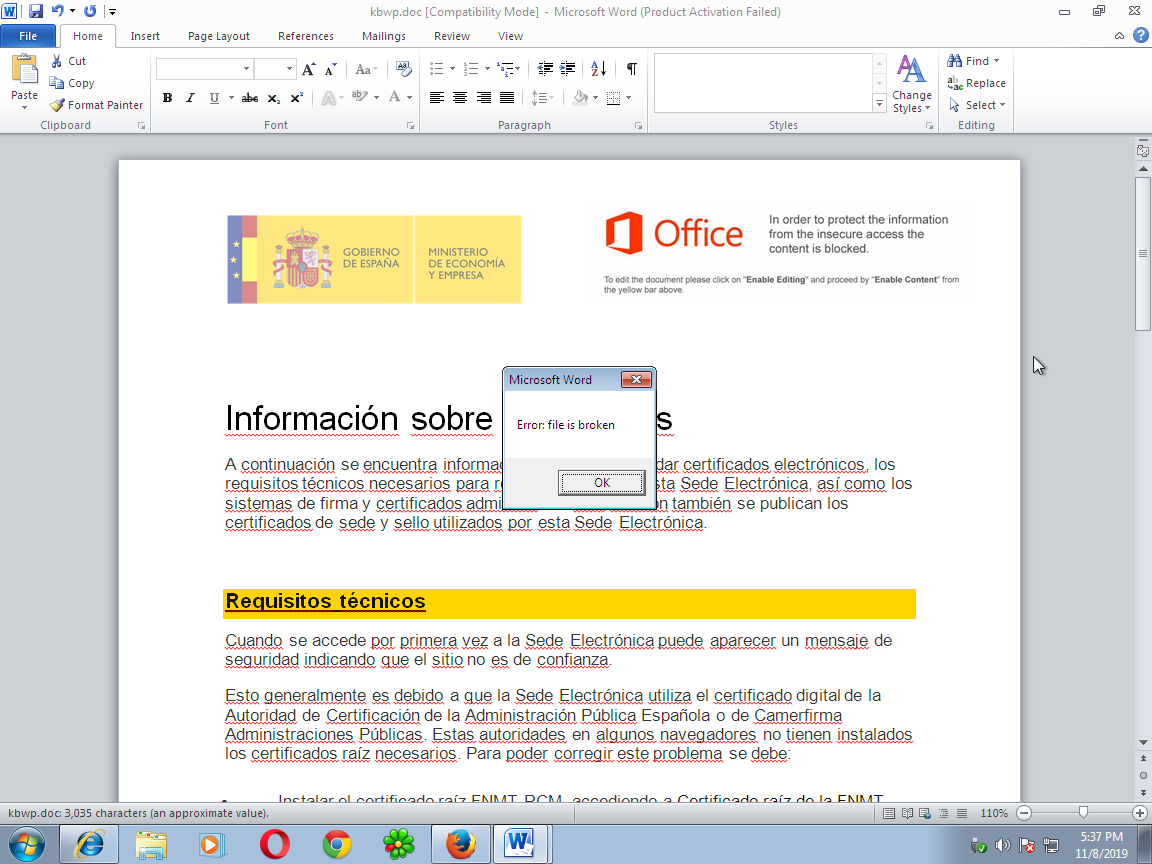Click the Windows Start button

[x=26, y=845]
